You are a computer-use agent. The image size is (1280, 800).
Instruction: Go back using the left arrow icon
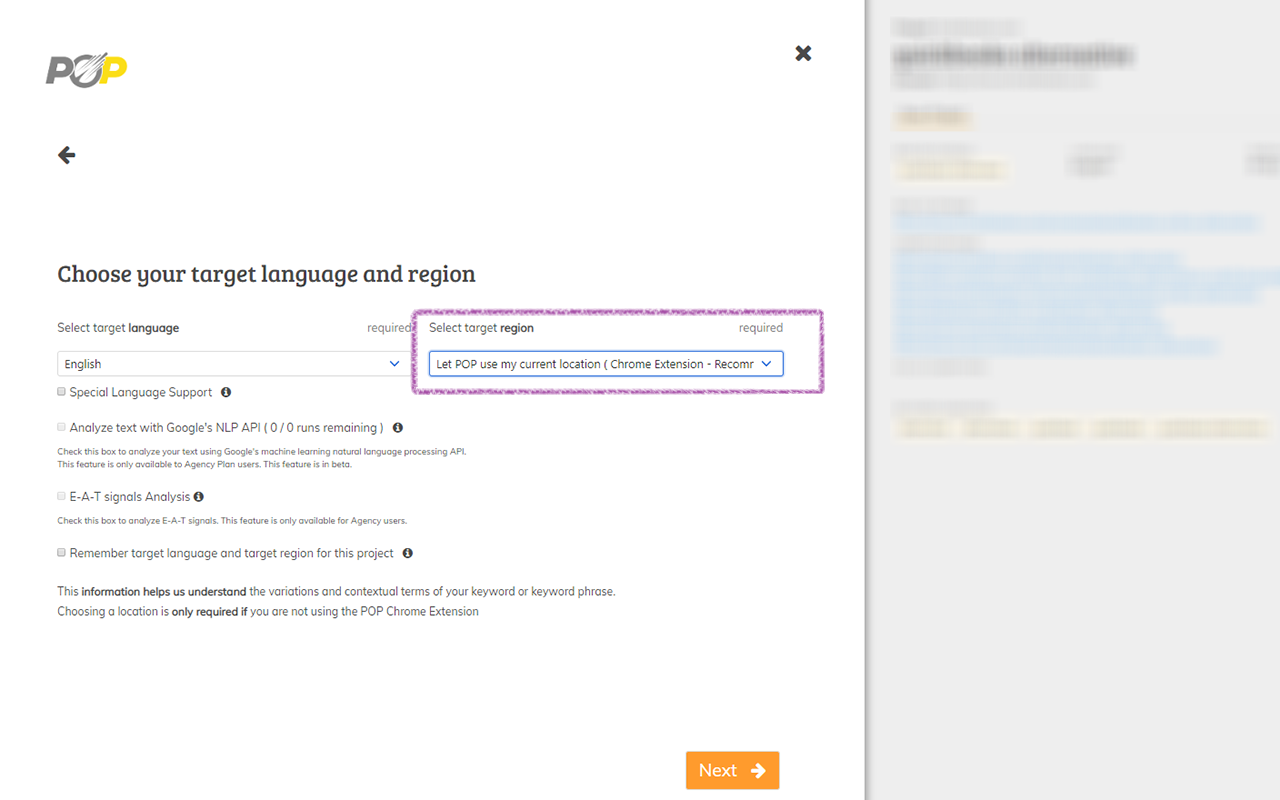[67, 155]
